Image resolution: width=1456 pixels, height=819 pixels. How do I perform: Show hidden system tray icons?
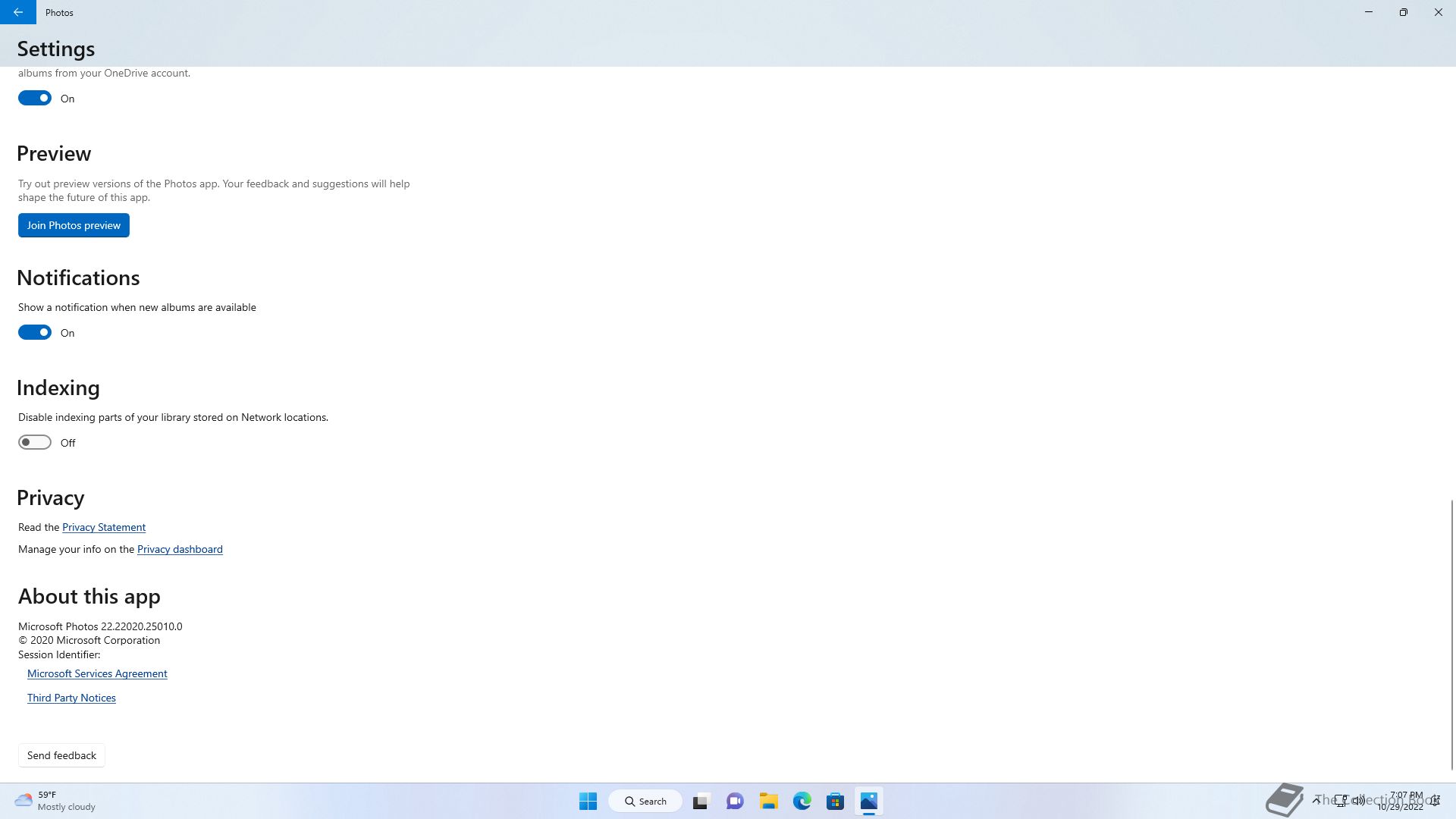coord(1316,801)
